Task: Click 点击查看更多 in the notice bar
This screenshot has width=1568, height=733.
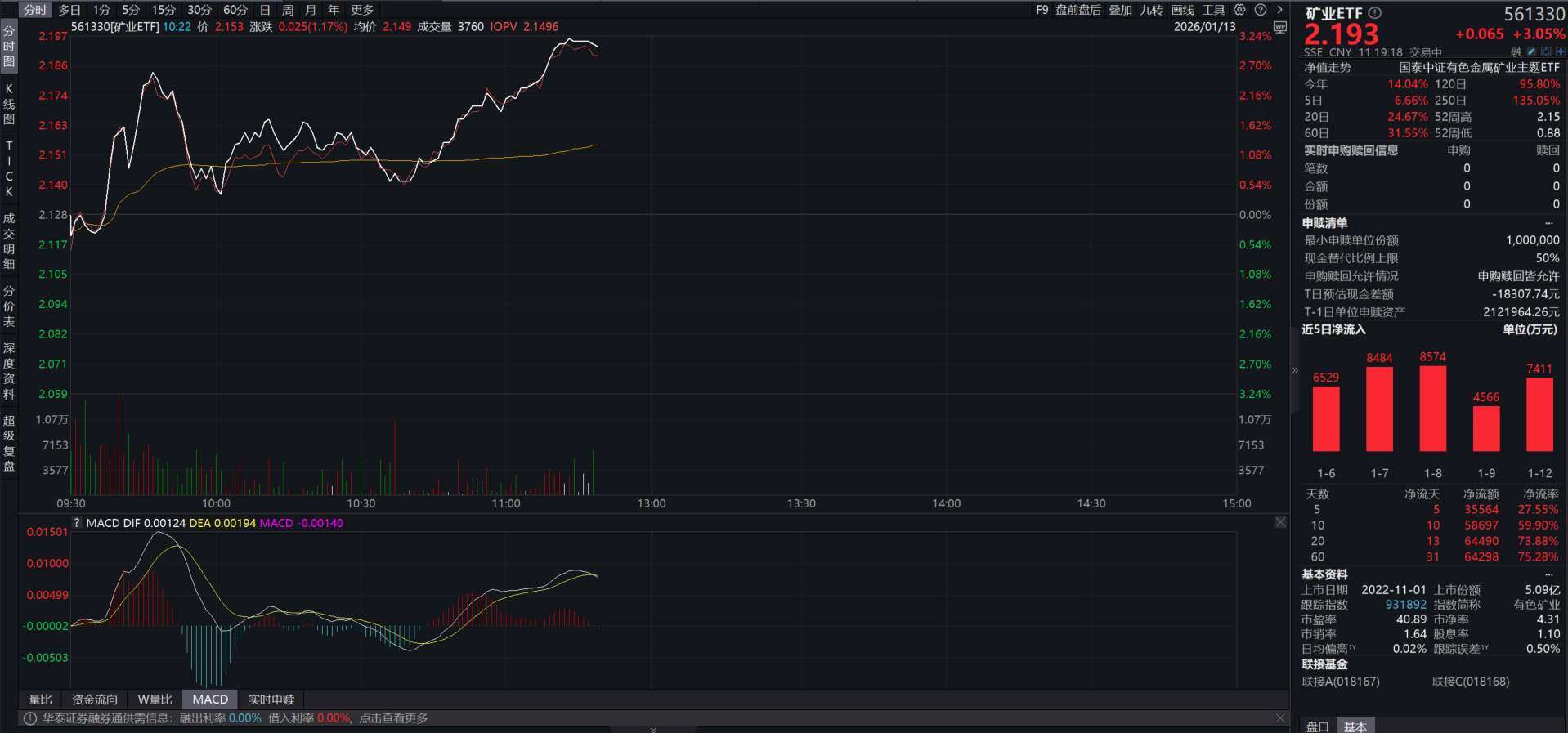Action: coord(393,718)
